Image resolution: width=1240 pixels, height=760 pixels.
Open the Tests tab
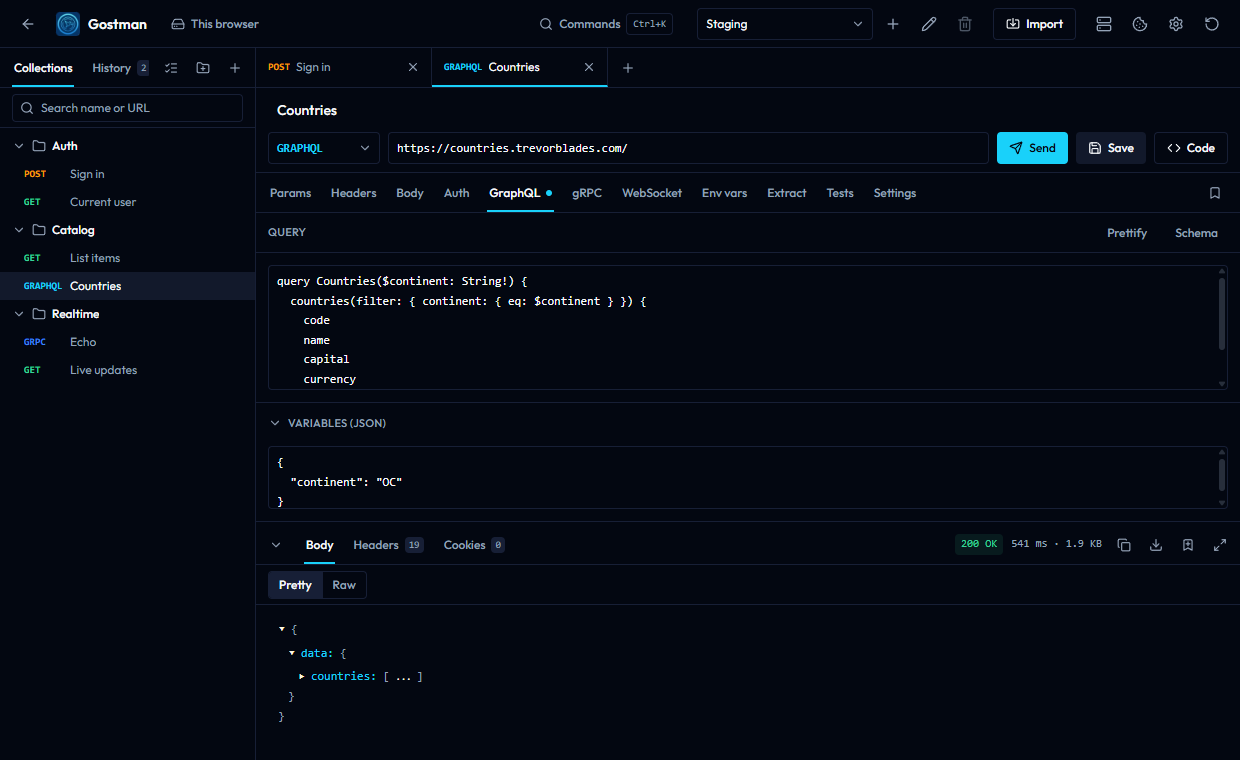(x=840, y=193)
